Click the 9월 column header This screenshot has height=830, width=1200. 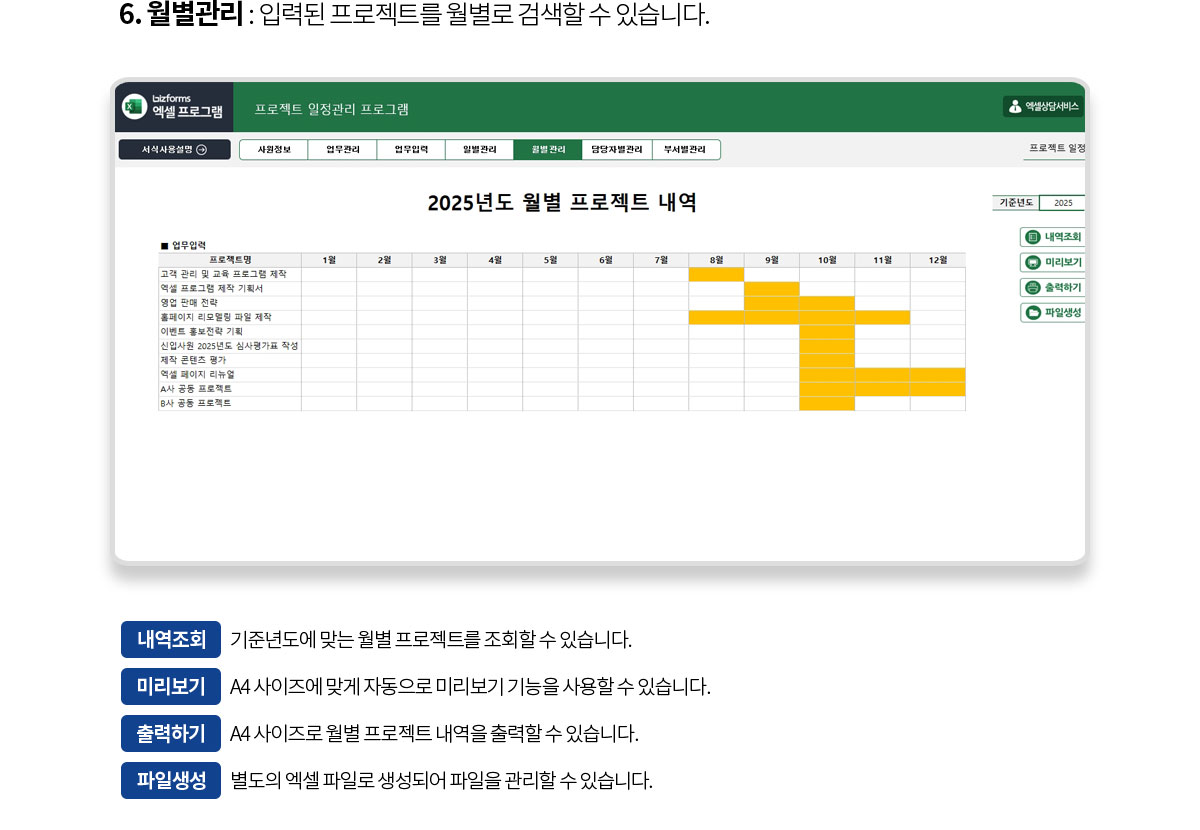coord(772,260)
